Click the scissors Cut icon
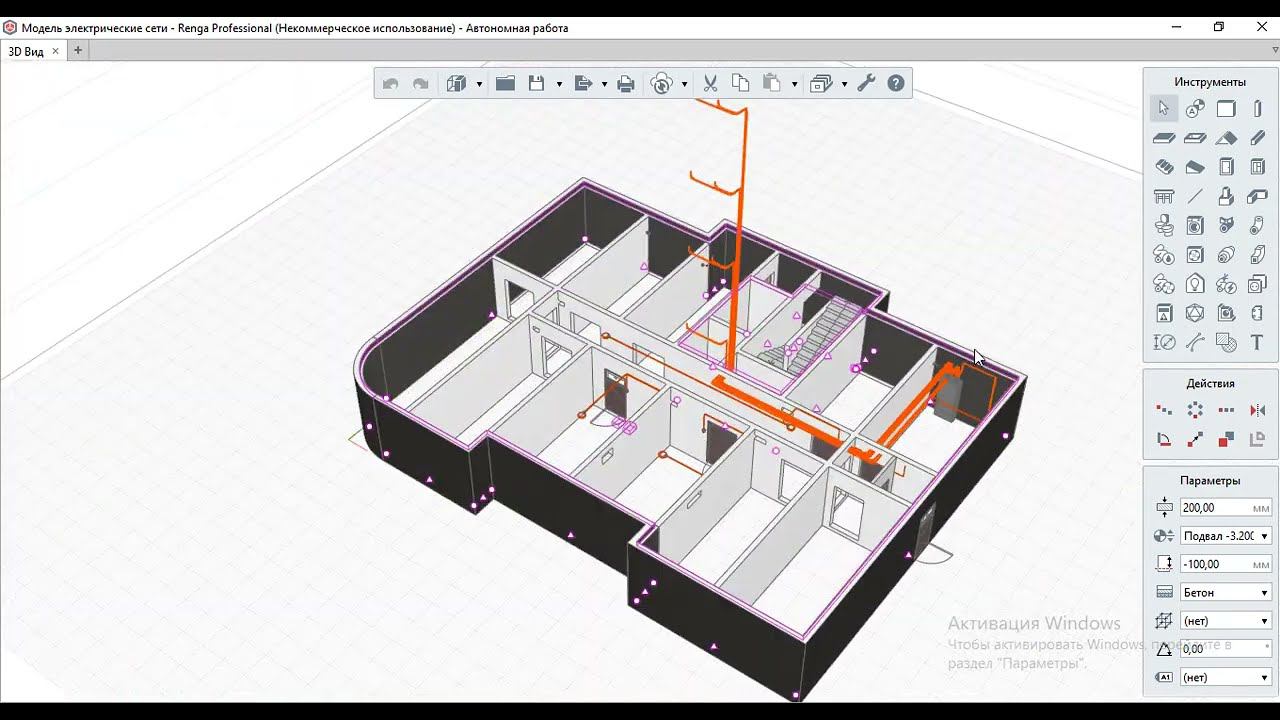Image resolution: width=1280 pixels, height=720 pixels. pyautogui.click(x=711, y=84)
